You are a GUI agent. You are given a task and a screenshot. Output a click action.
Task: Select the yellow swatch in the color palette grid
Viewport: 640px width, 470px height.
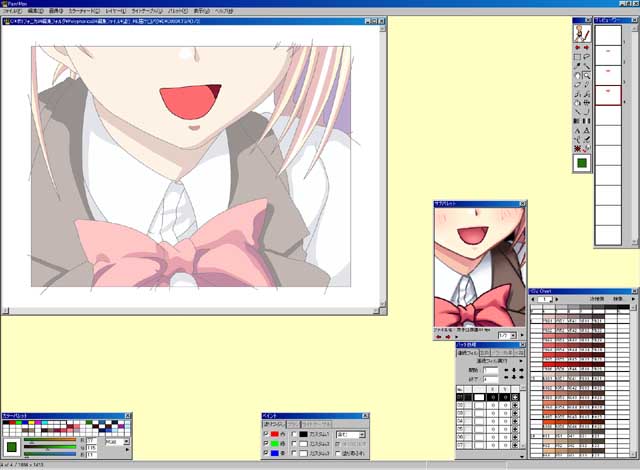tap(31, 423)
